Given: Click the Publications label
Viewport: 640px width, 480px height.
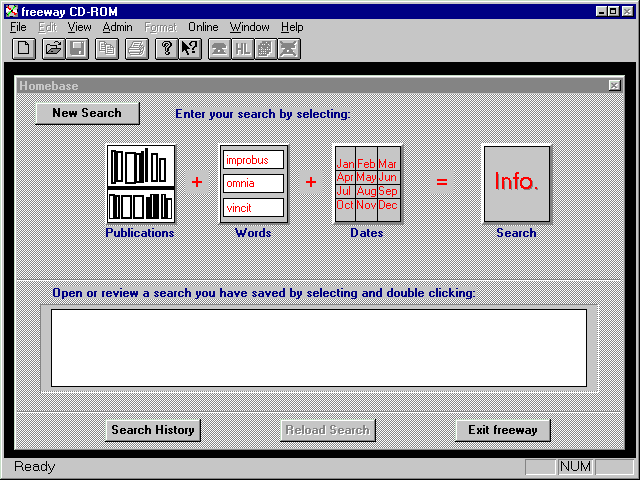Looking at the screenshot, I should [140, 233].
